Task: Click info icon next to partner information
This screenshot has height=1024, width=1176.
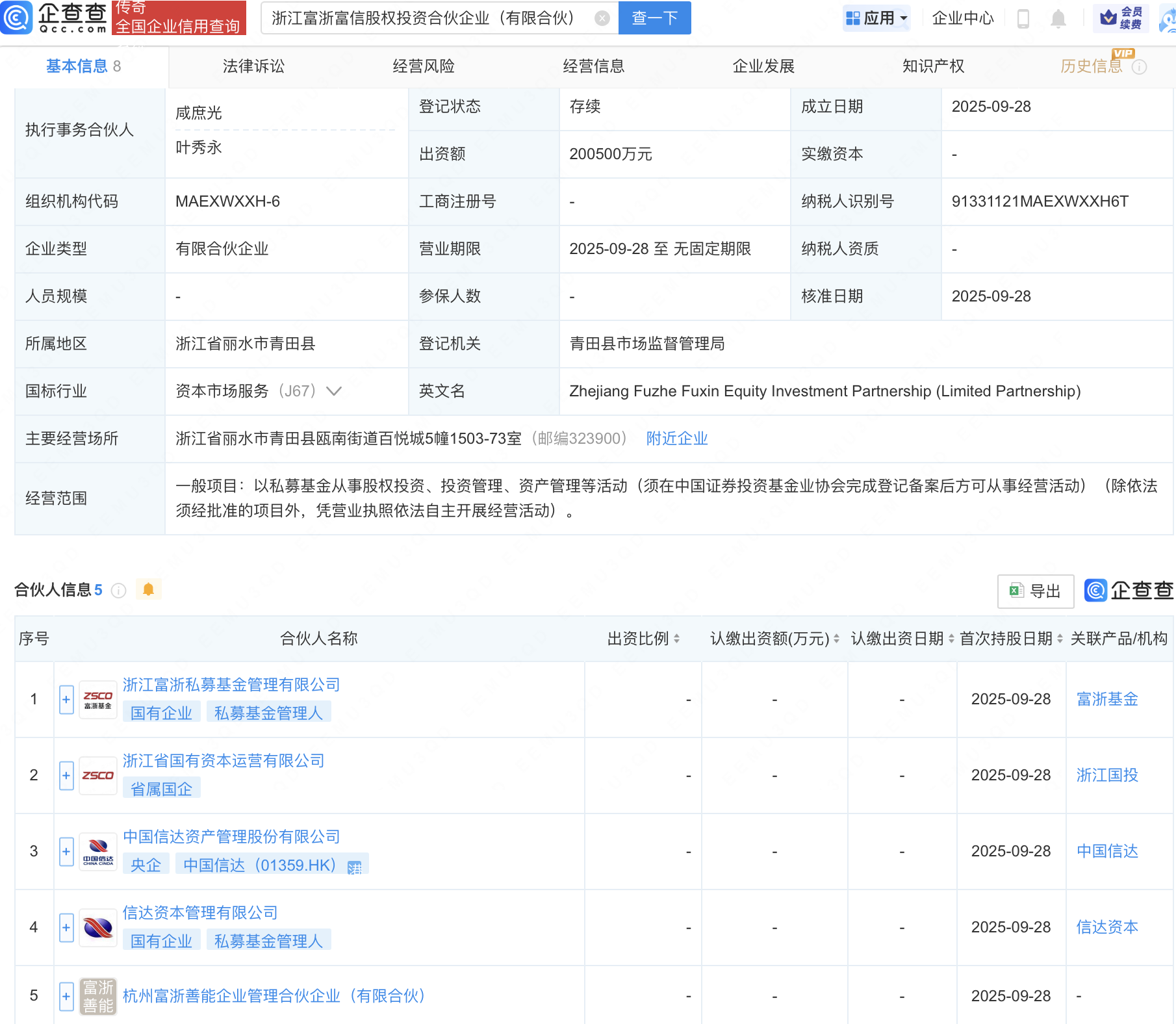Action: [x=118, y=590]
